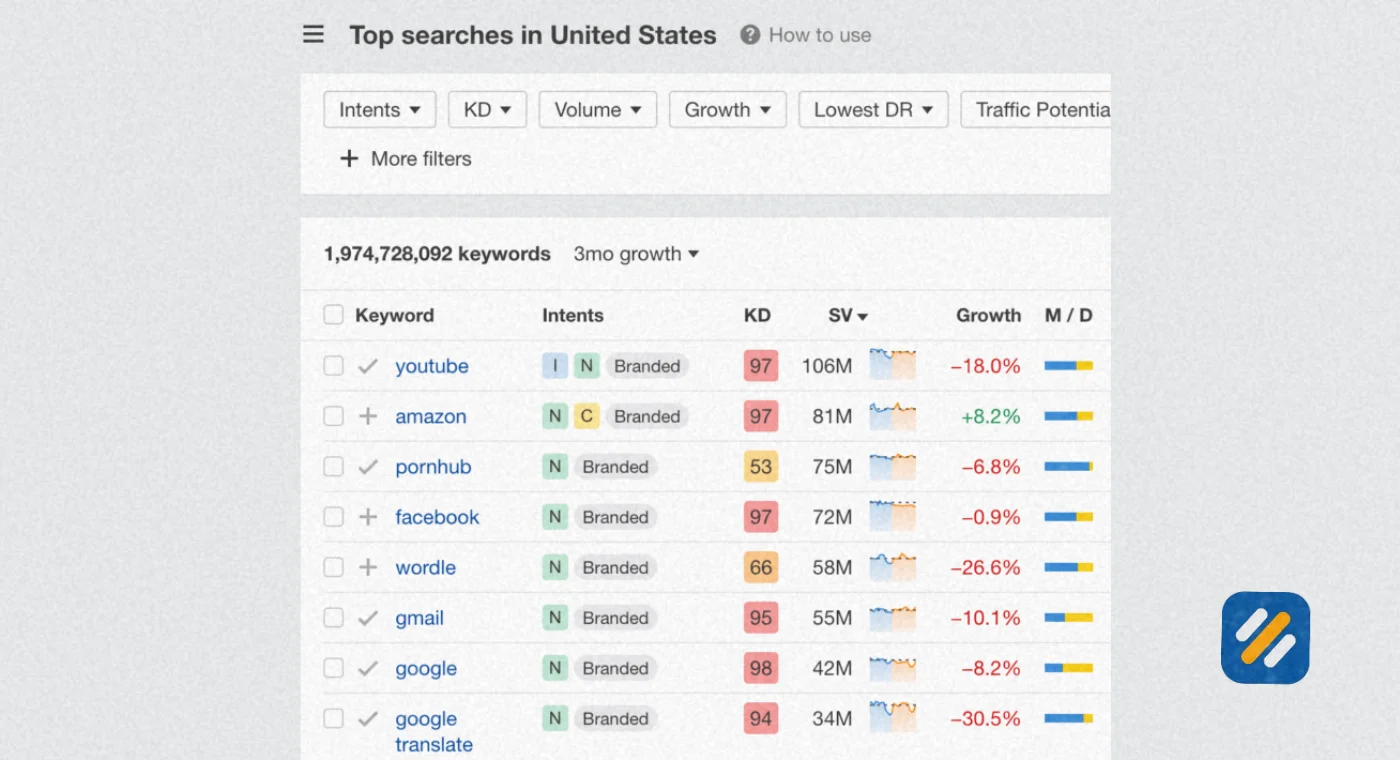Click the checkmark next to google translate
The image size is (1400, 760).
click(x=368, y=718)
